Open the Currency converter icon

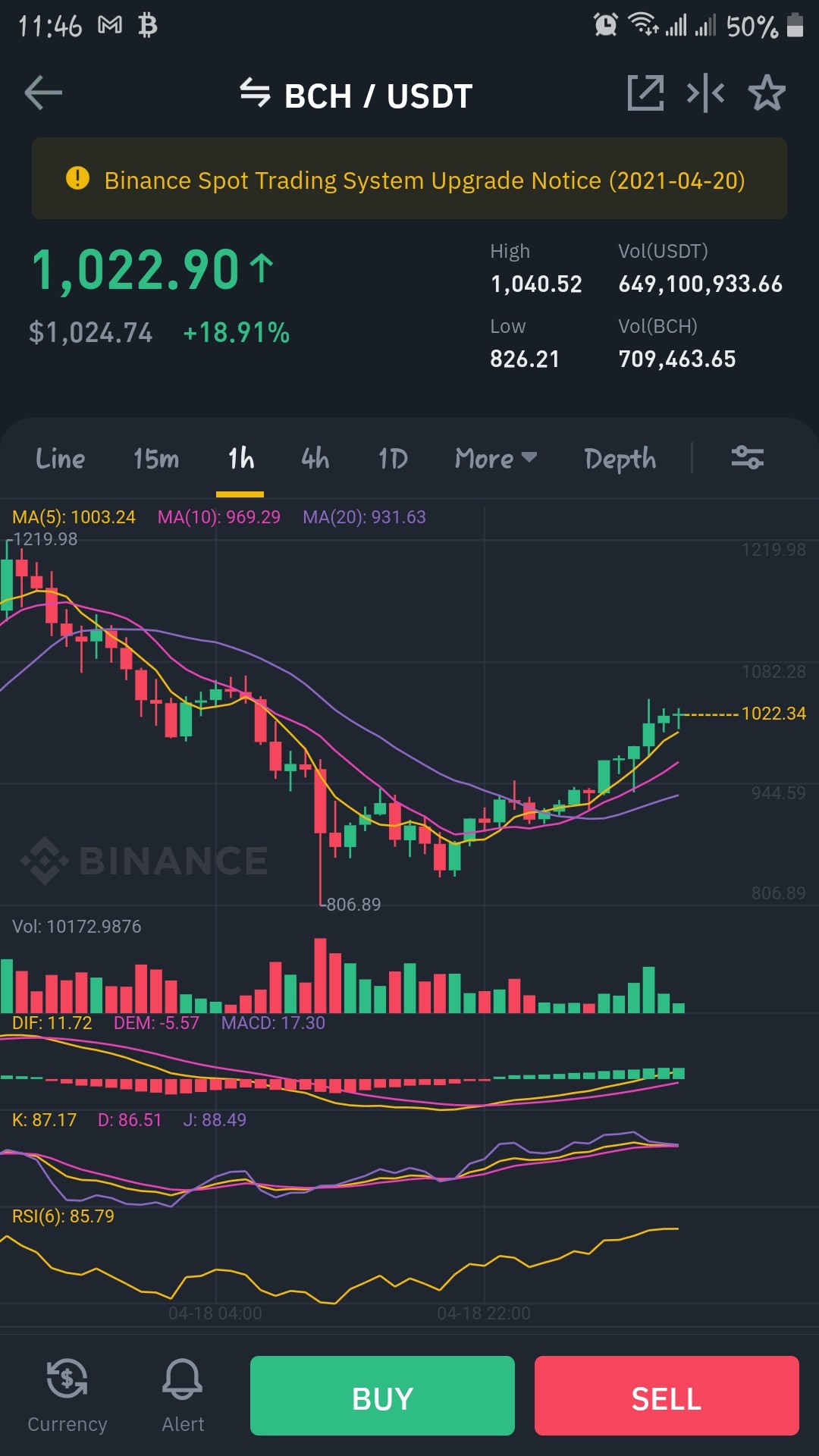coord(67,1379)
